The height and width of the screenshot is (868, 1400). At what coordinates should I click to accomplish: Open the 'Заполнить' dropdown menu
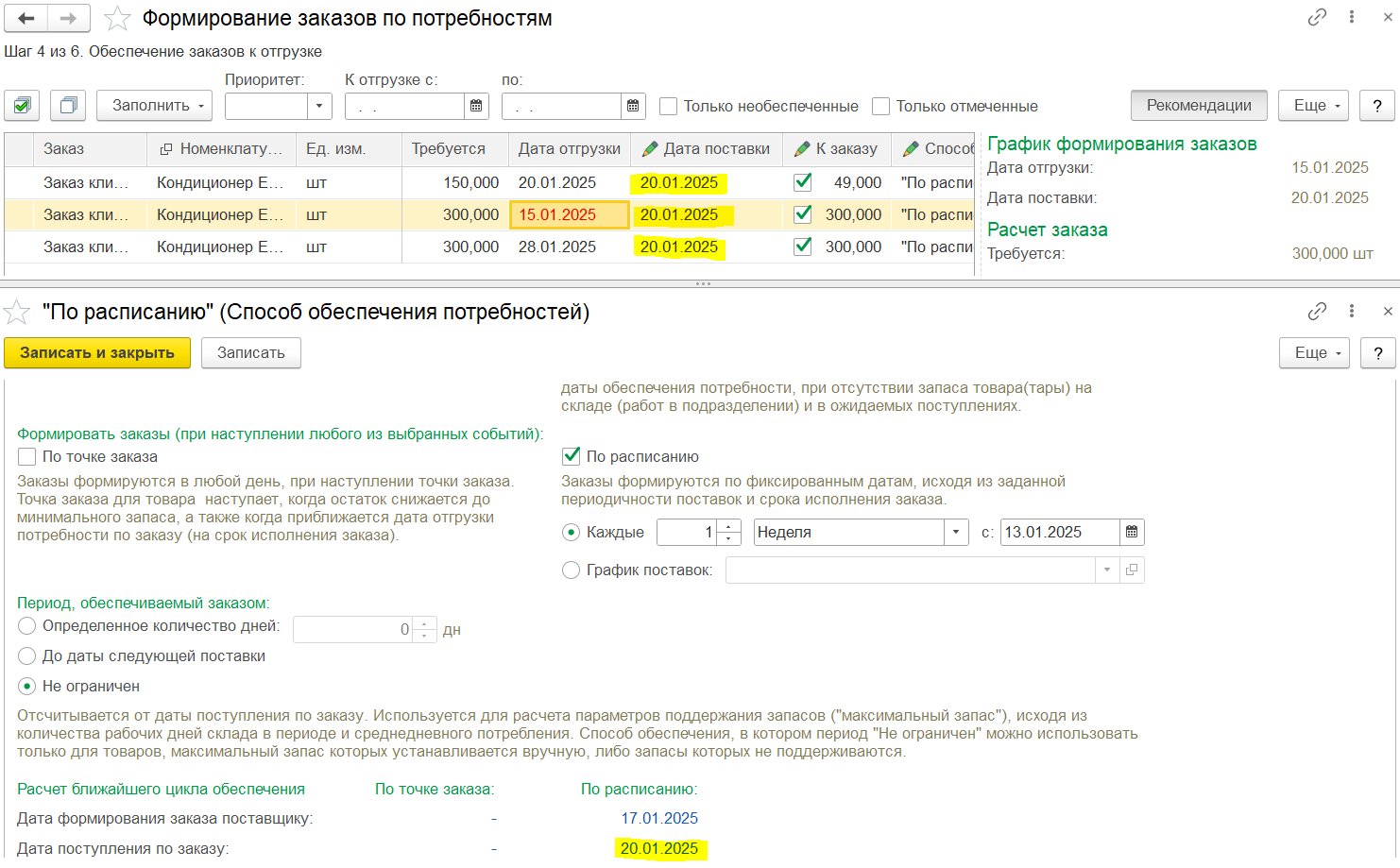(x=154, y=106)
